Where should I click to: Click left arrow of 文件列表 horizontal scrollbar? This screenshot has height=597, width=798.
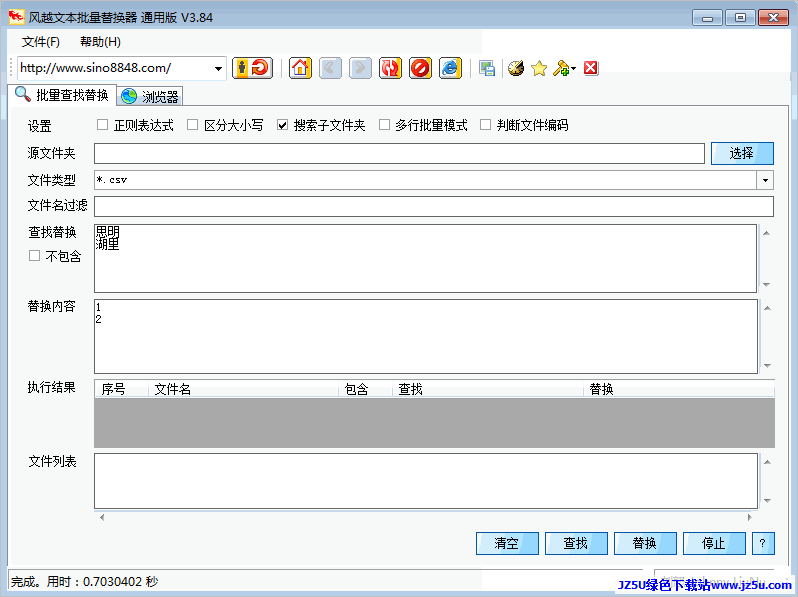tap(102, 517)
